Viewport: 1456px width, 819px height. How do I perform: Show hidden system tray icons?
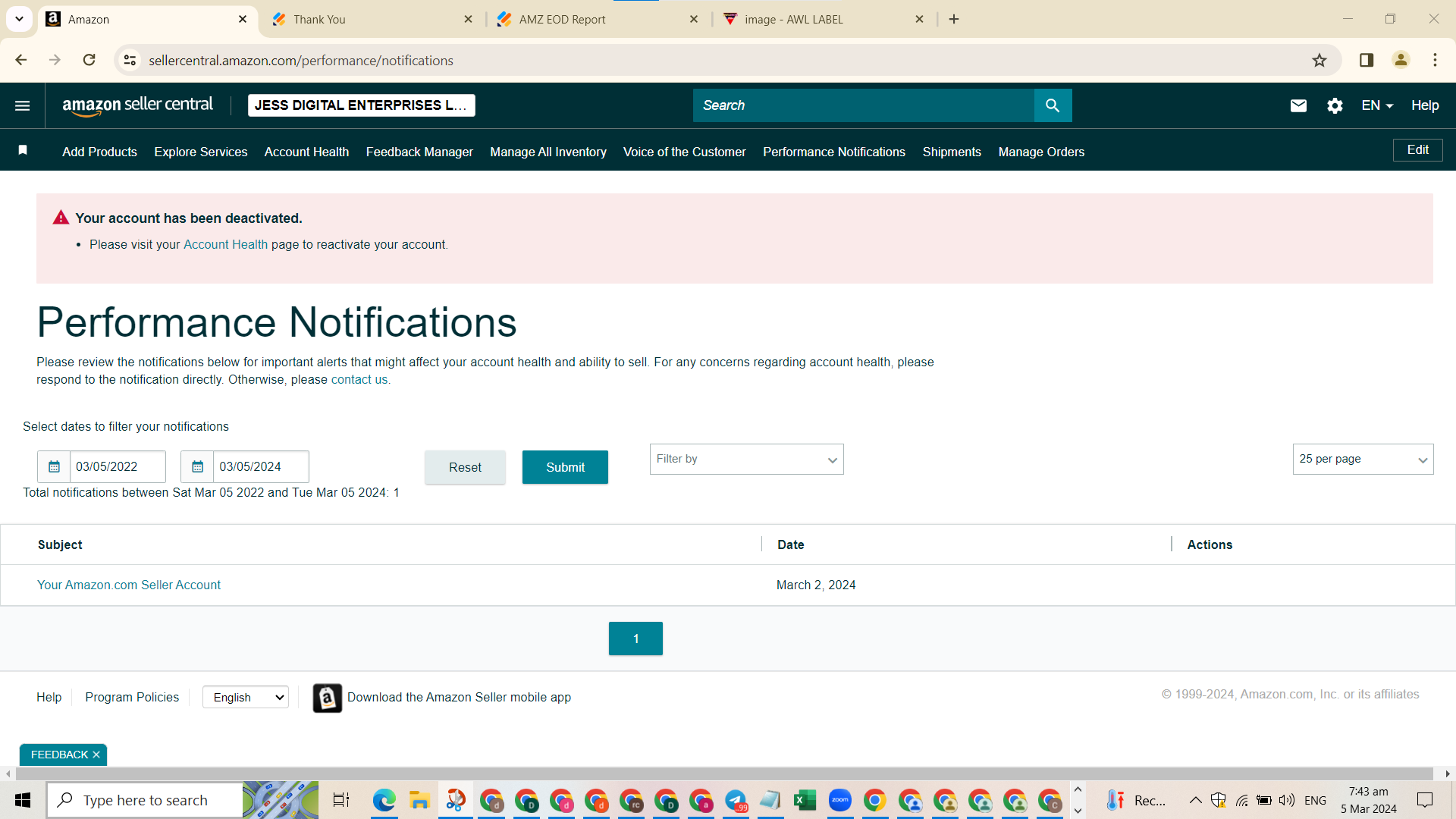click(1195, 800)
